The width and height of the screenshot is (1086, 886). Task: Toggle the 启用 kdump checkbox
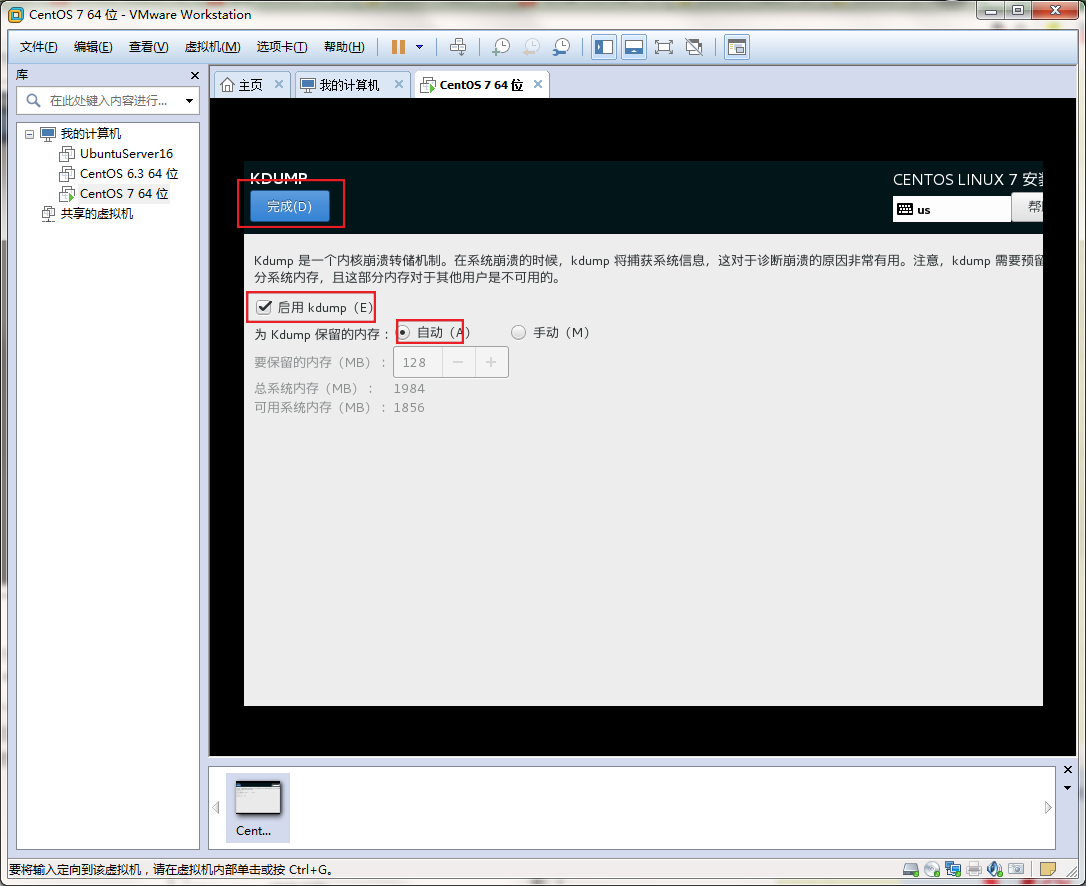[264, 307]
